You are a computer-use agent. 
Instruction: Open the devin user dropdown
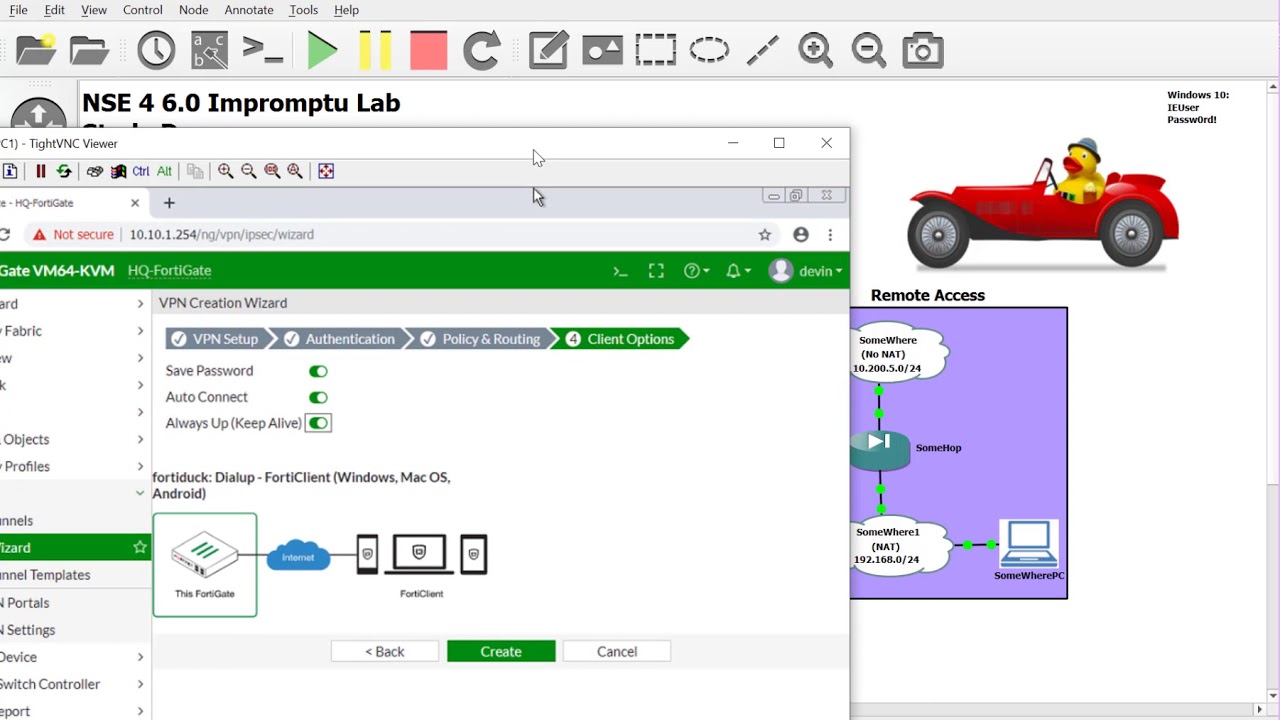(x=806, y=271)
